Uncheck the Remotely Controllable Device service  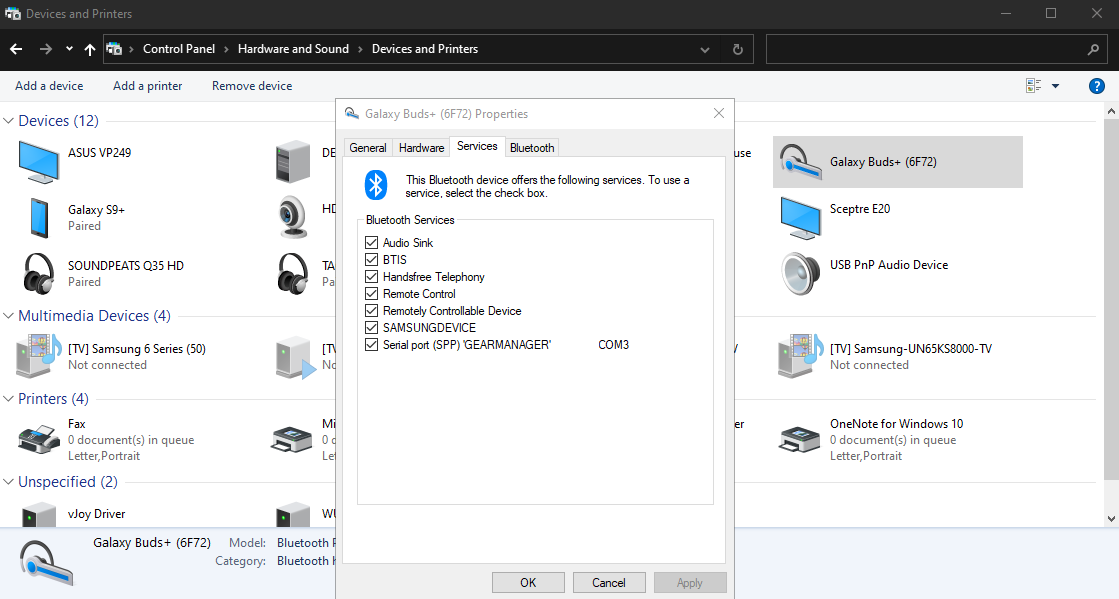[x=371, y=311]
